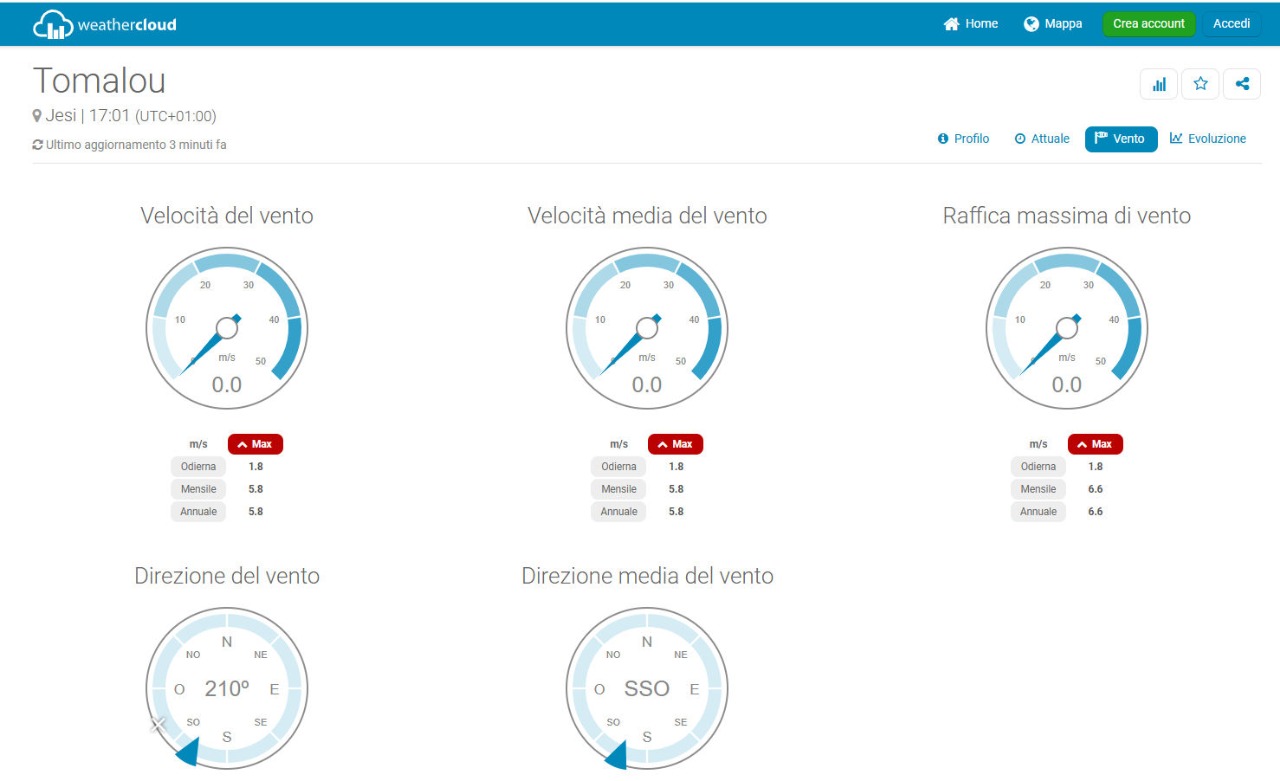
Task: Click the Home link in top bar
Action: point(971,24)
